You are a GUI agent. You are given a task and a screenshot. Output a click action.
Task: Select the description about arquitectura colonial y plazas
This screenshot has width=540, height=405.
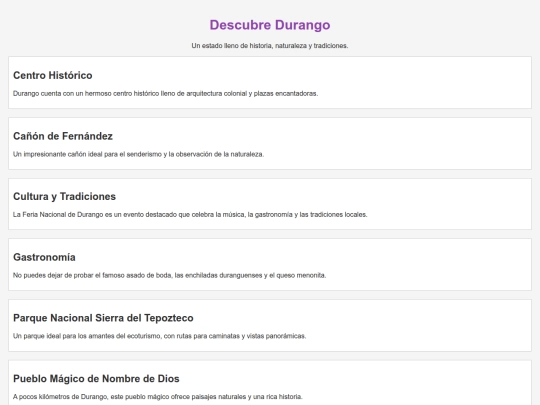pyautogui.click(x=165, y=93)
